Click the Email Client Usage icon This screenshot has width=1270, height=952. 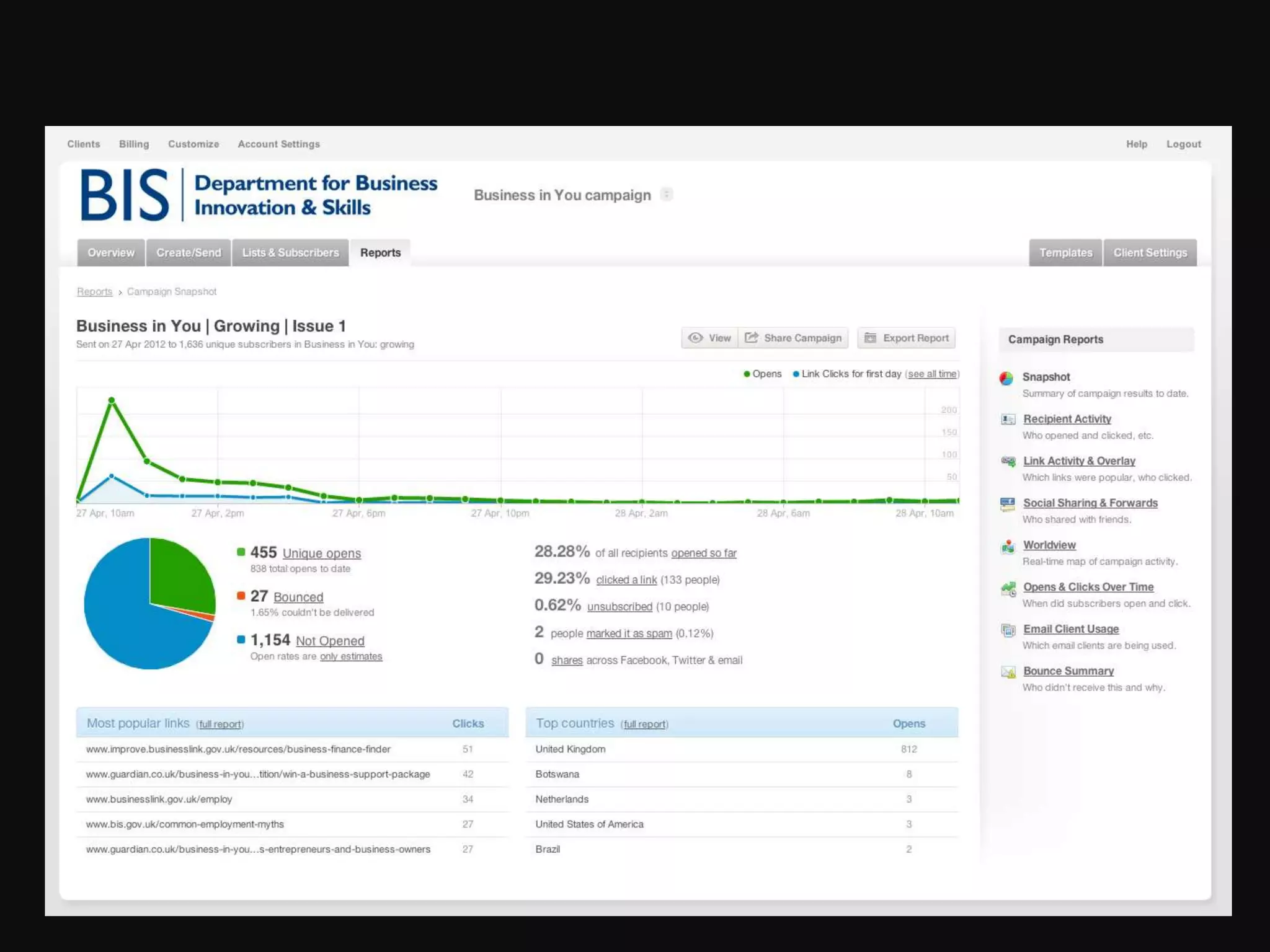(x=1008, y=630)
